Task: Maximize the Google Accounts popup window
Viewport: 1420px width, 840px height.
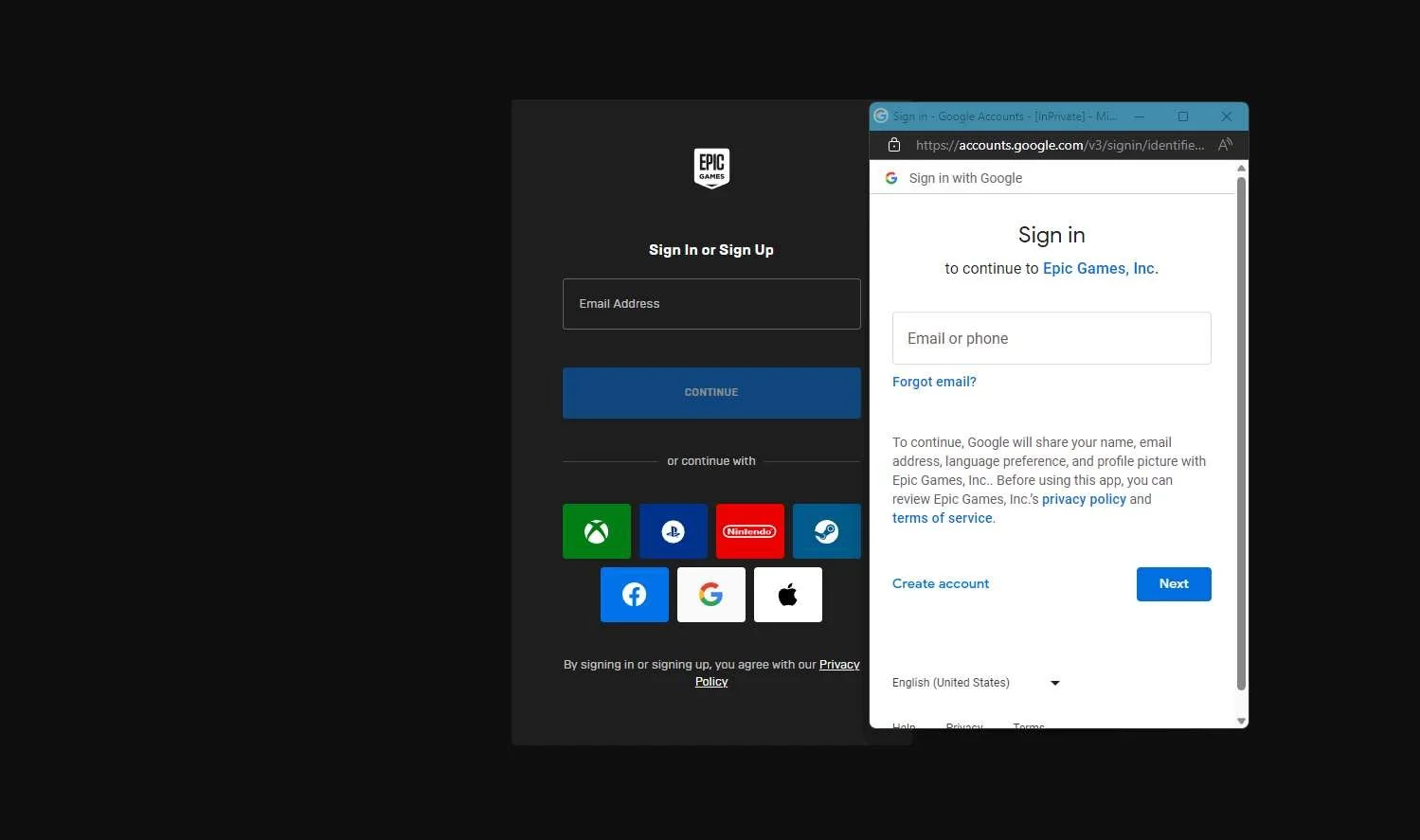Action: tap(1183, 116)
